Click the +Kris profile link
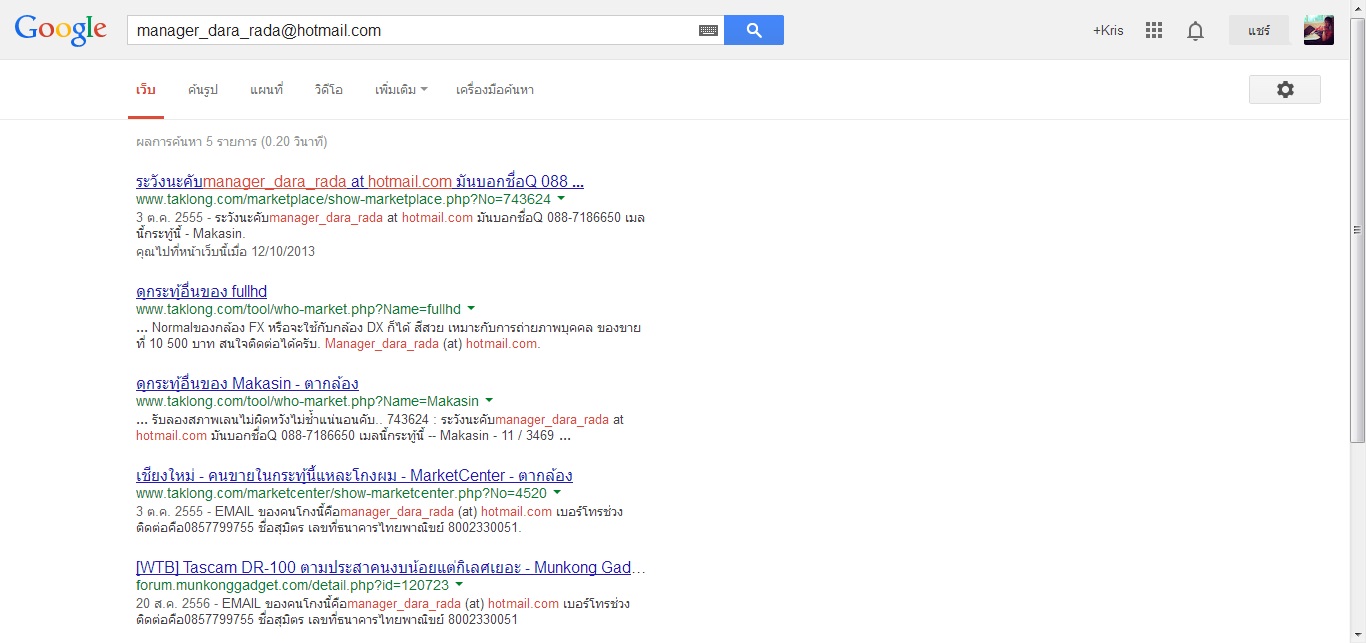The width and height of the screenshot is (1366, 643). [1108, 30]
